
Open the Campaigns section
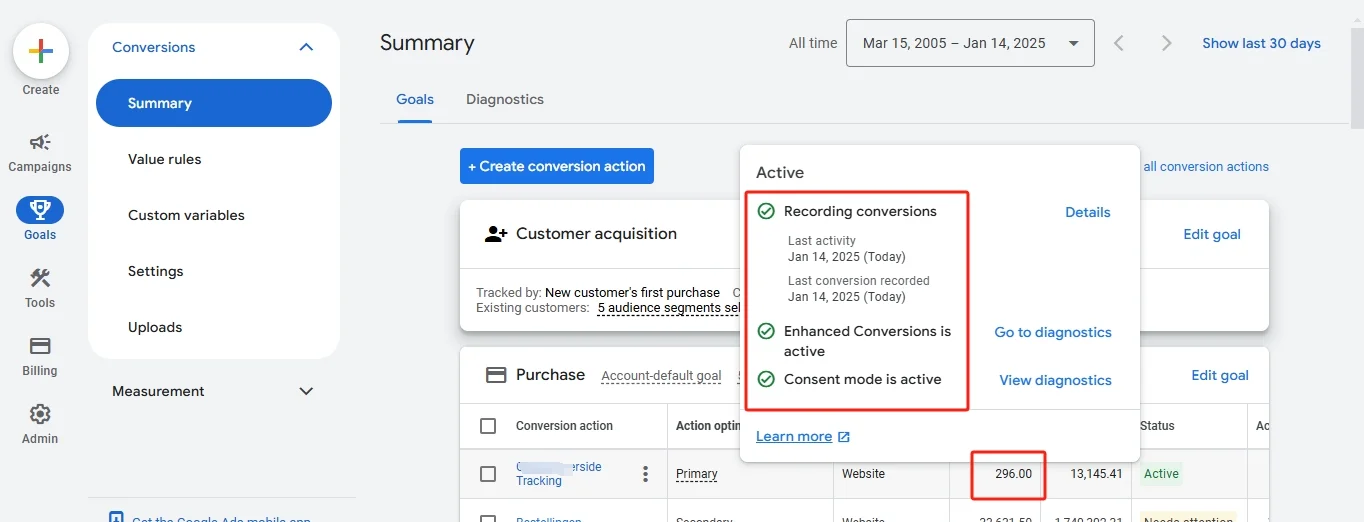(40, 153)
